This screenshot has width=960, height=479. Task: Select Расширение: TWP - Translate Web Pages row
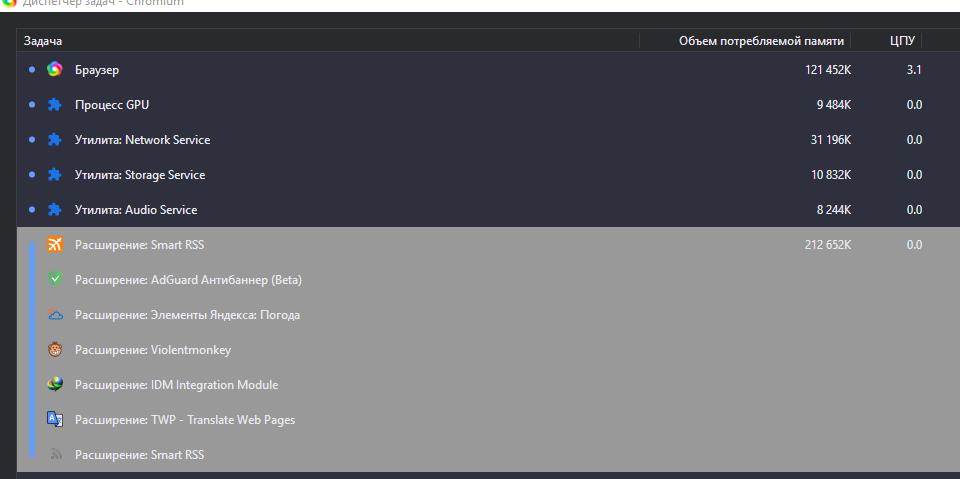[488, 420]
